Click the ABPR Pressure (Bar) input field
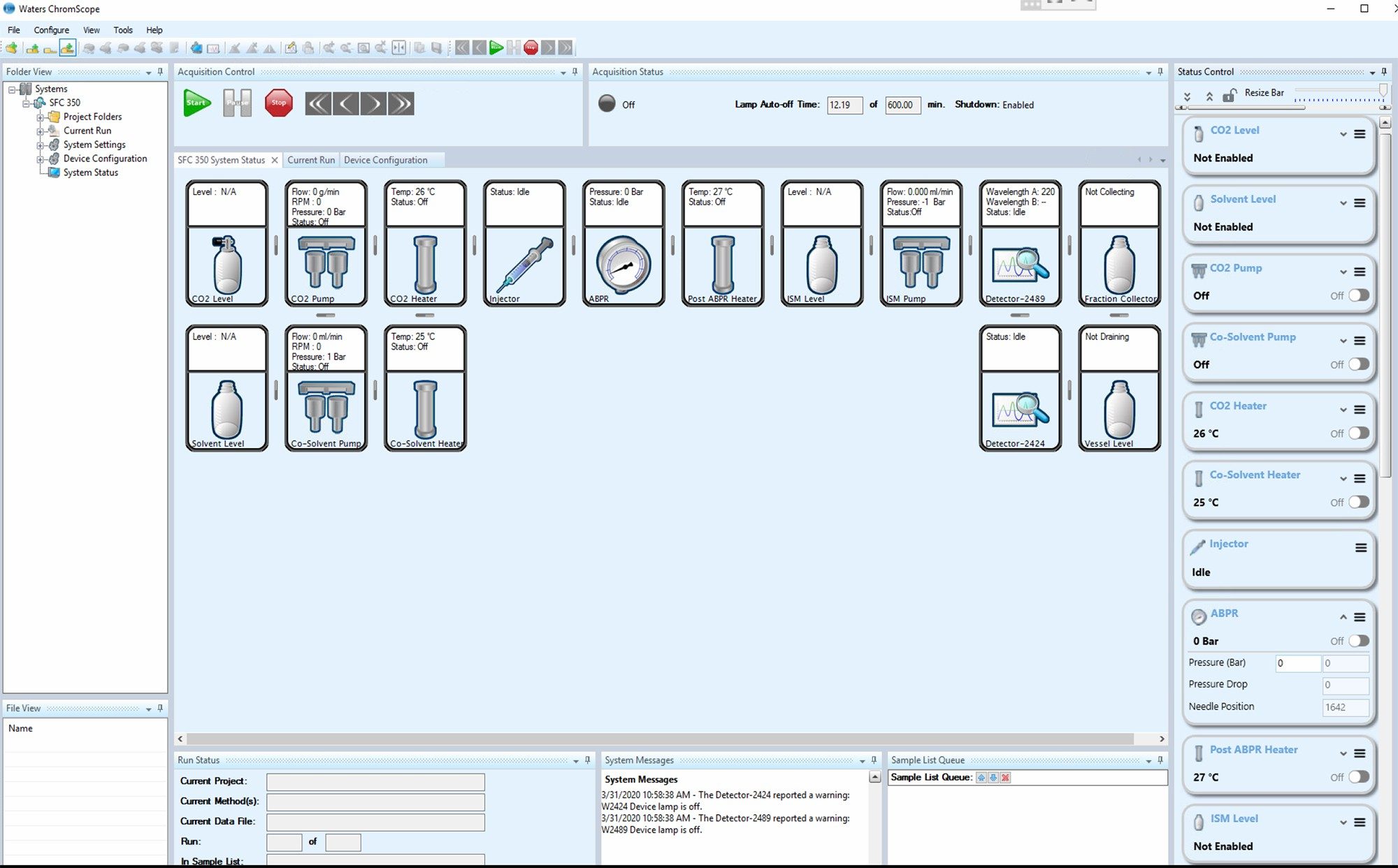Screen dimensions: 1398x868 (x=1297, y=663)
